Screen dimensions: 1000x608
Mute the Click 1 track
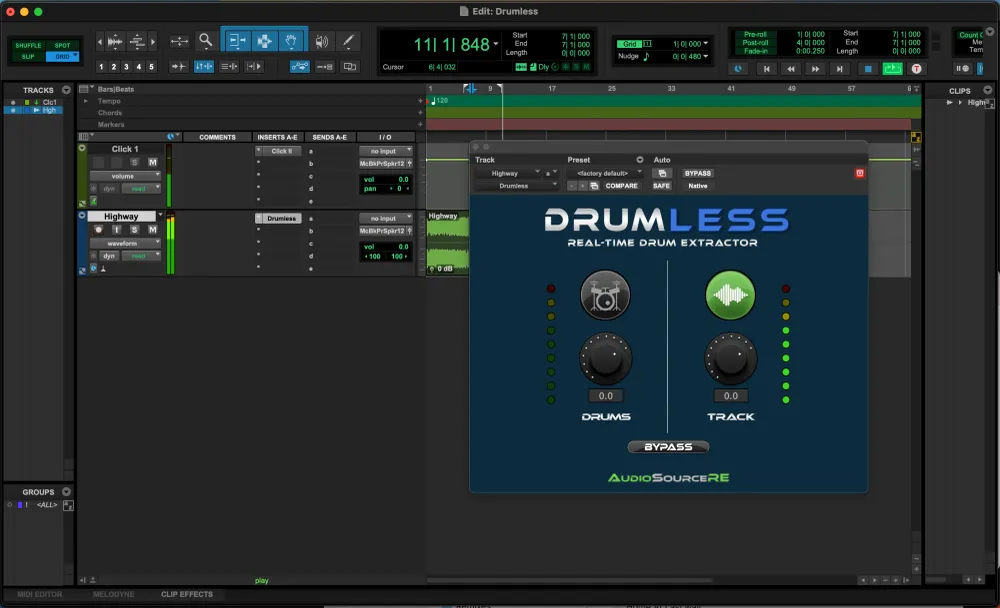(x=152, y=162)
